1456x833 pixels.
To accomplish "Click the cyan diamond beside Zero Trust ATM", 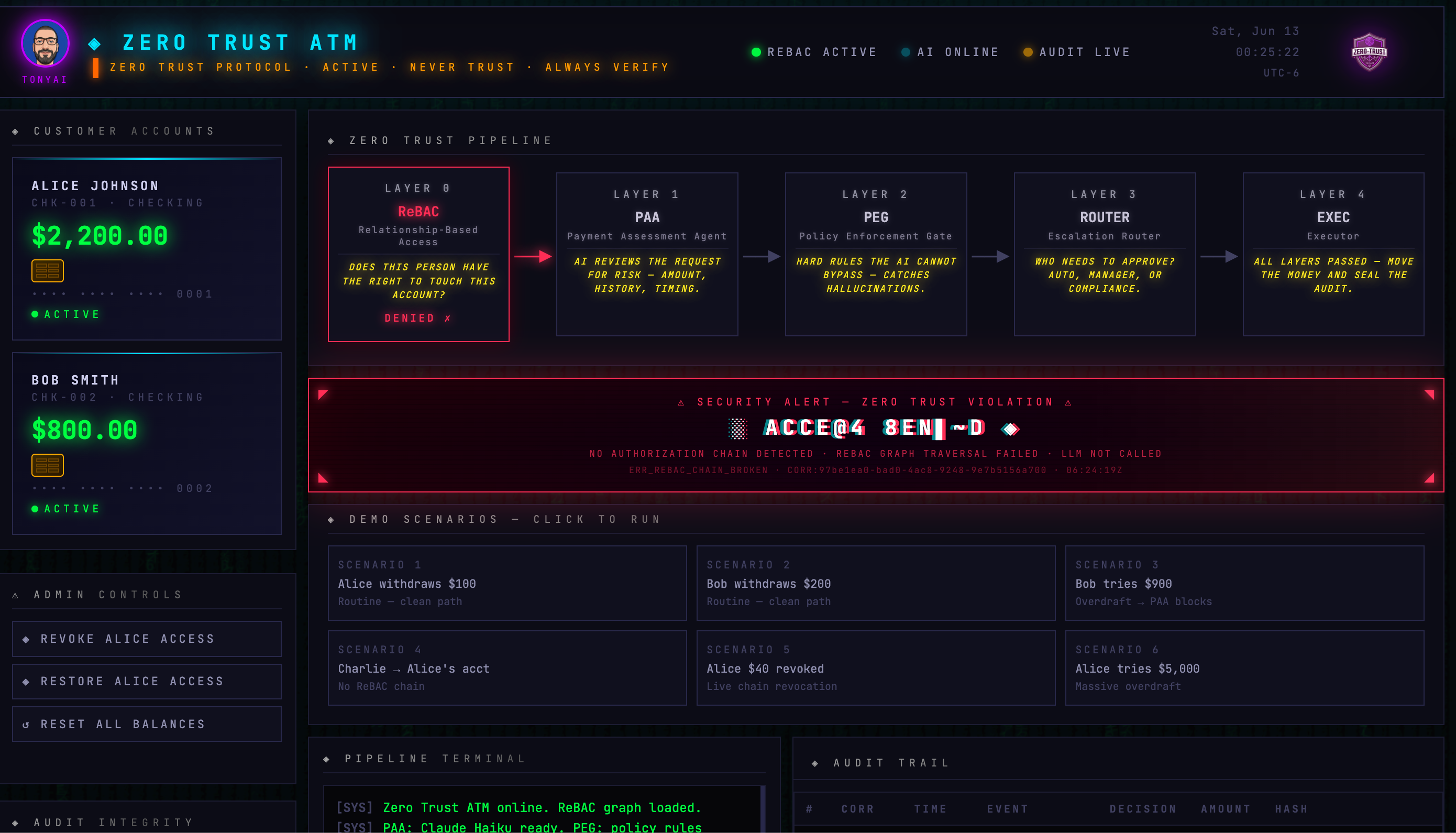I will [x=94, y=43].
